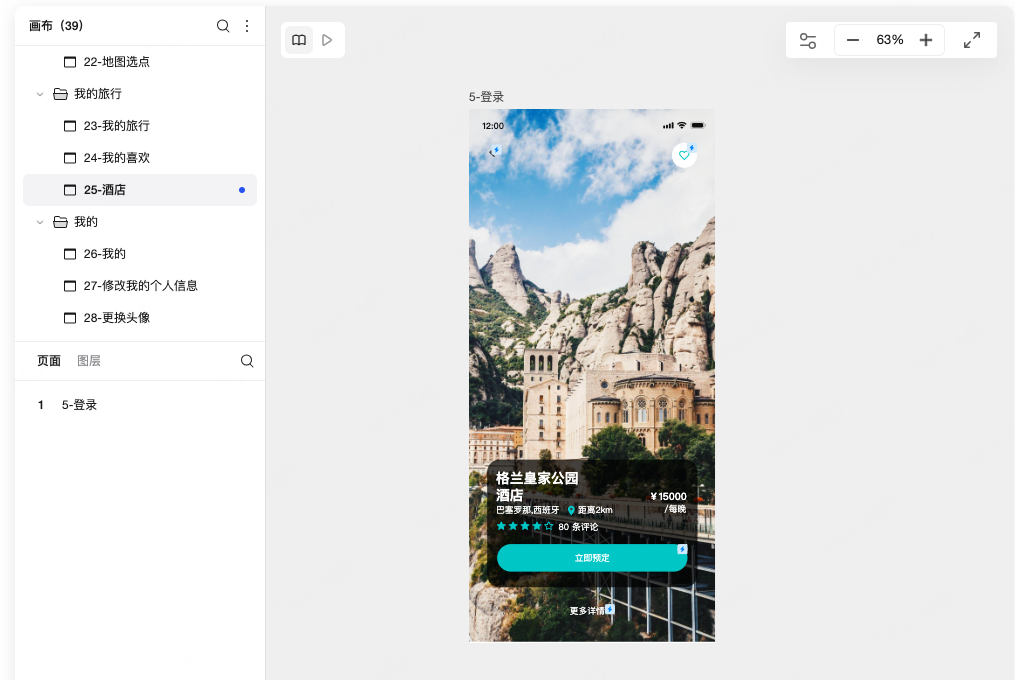Tap the back arrow in the mockup
Image resolution: width=1015 pixels, height=680 pixels.
click(x=493, y=153)
